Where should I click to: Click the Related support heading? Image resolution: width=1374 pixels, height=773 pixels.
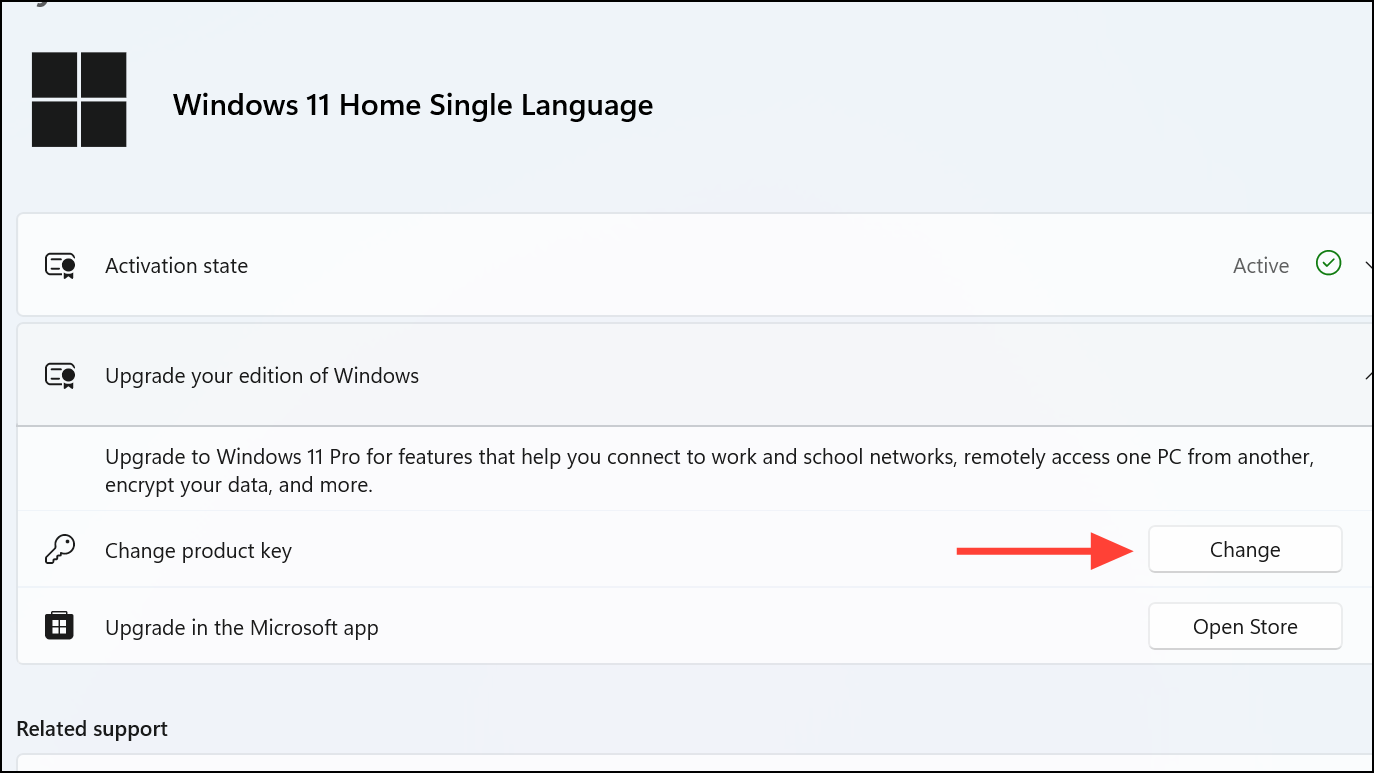point(92,729)
